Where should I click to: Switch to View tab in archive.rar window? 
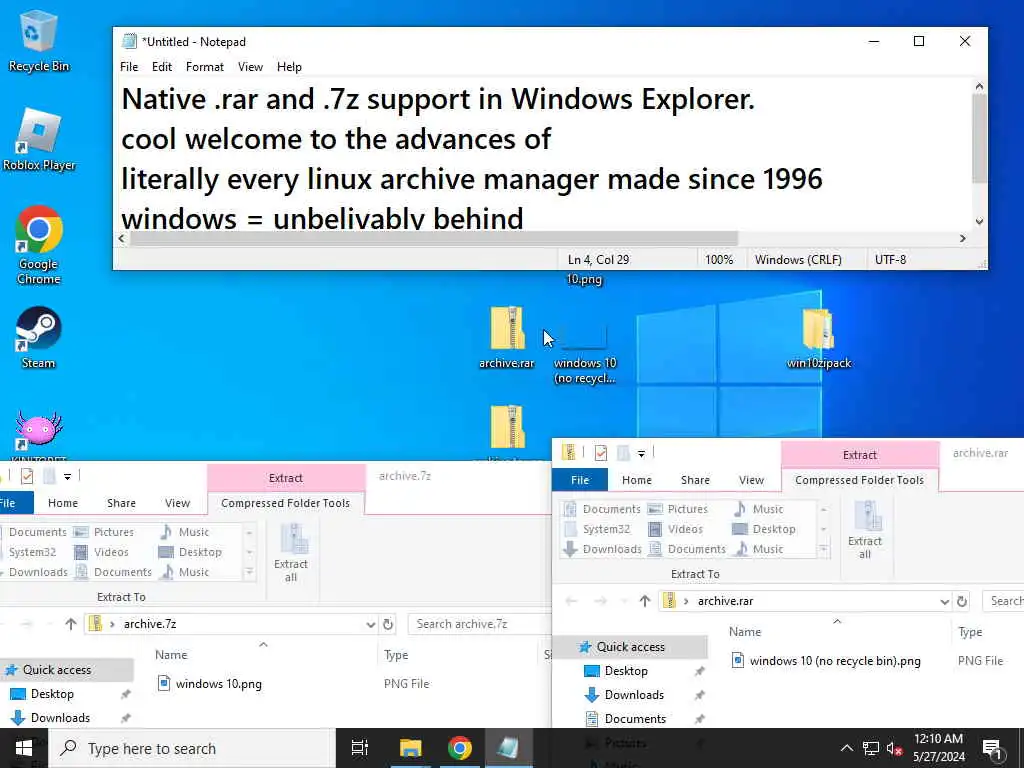(751, 480)
